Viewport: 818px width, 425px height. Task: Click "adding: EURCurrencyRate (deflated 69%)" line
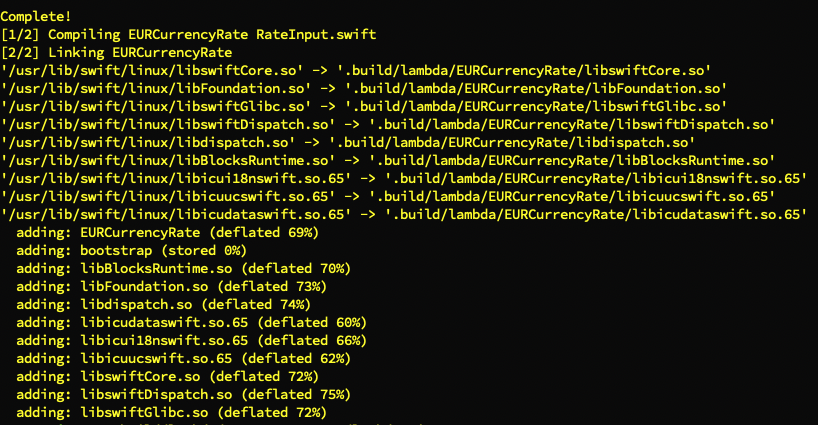click(167, 232)
